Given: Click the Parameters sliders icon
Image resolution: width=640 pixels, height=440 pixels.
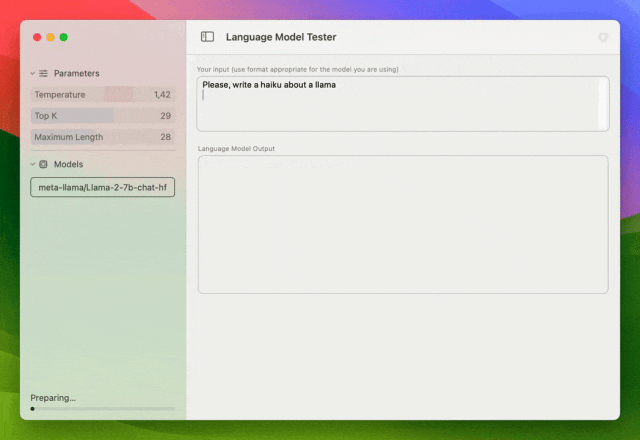Looking at the screenshot, I should coord(43,73).
